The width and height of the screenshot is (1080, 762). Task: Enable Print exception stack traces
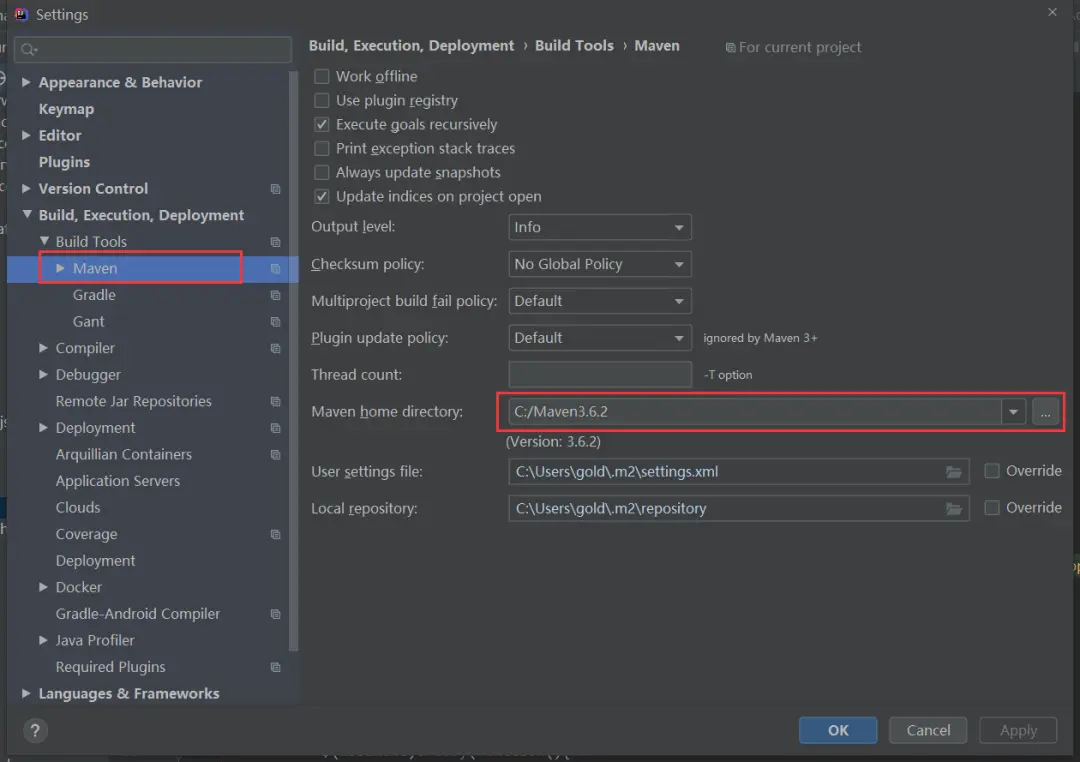[322, 149]
